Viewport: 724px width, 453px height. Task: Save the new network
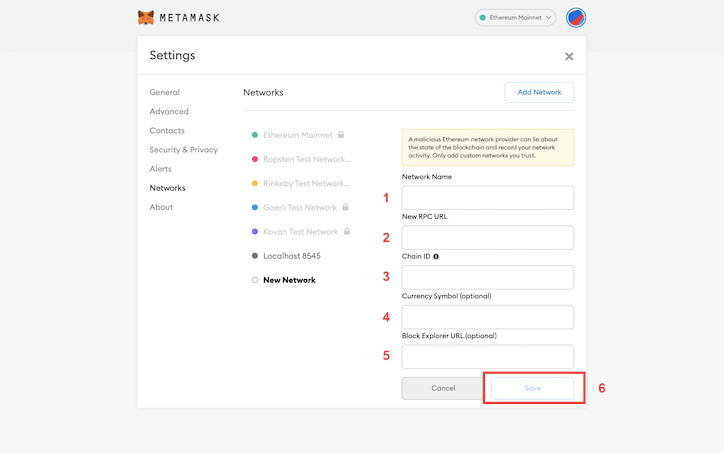pos(532,387)
